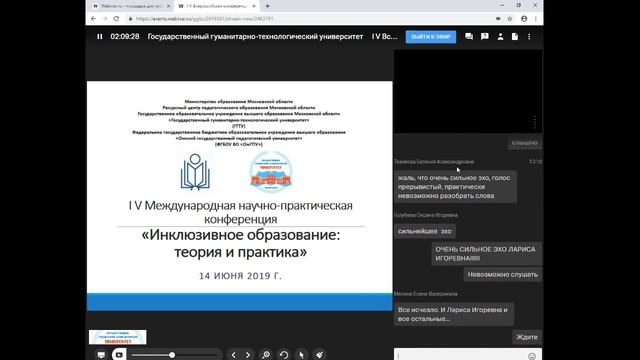Select presentation screen view icon

point(101,355)
